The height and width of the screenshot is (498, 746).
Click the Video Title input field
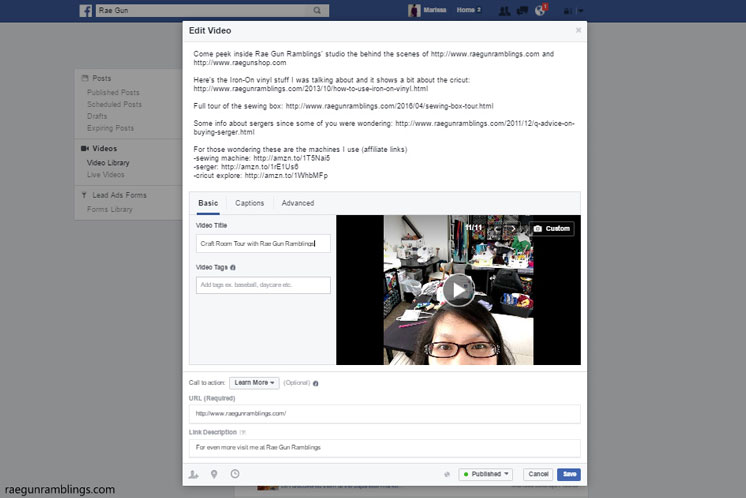(x=263, y=244)
